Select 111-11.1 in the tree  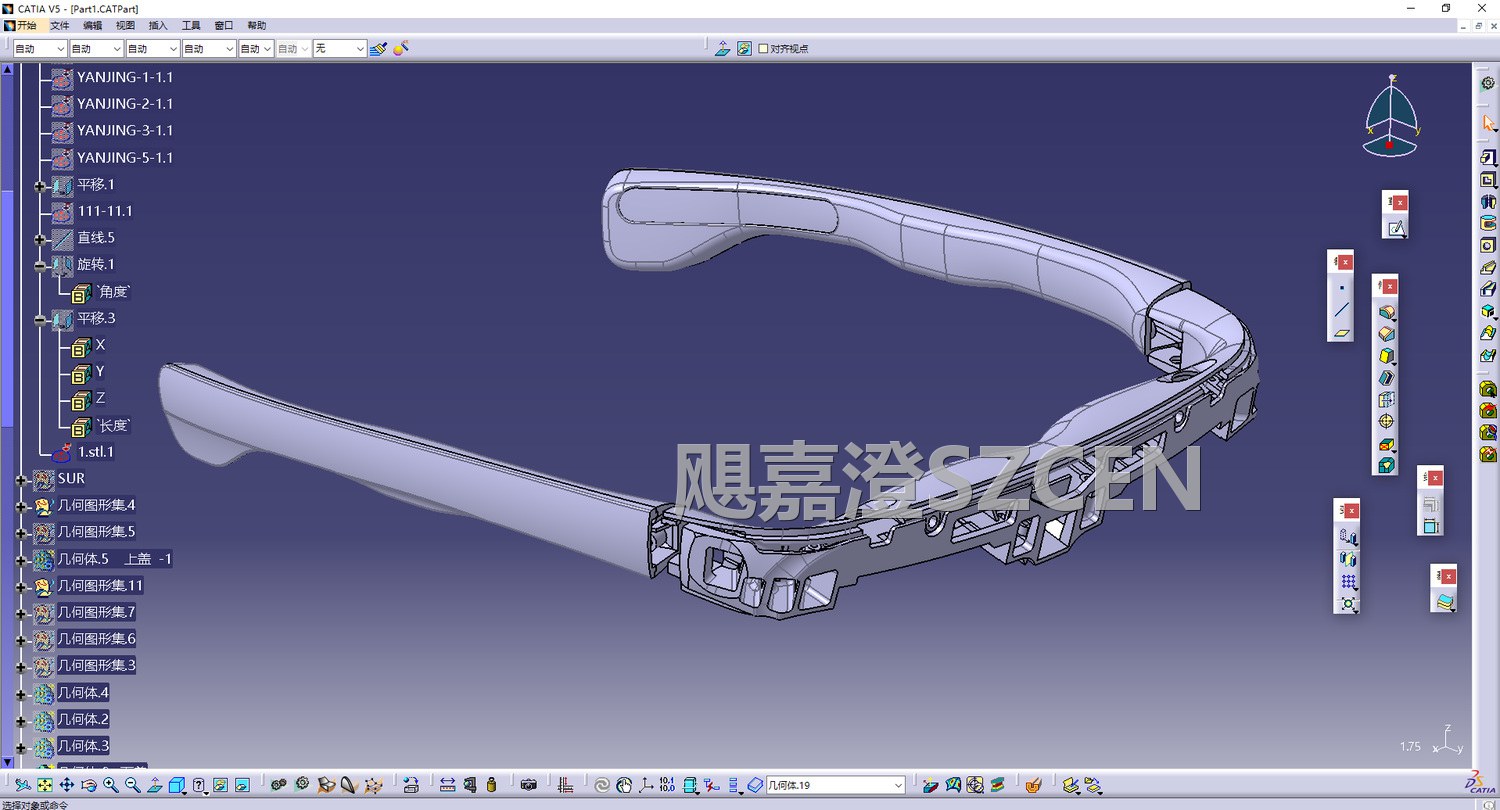105,211
